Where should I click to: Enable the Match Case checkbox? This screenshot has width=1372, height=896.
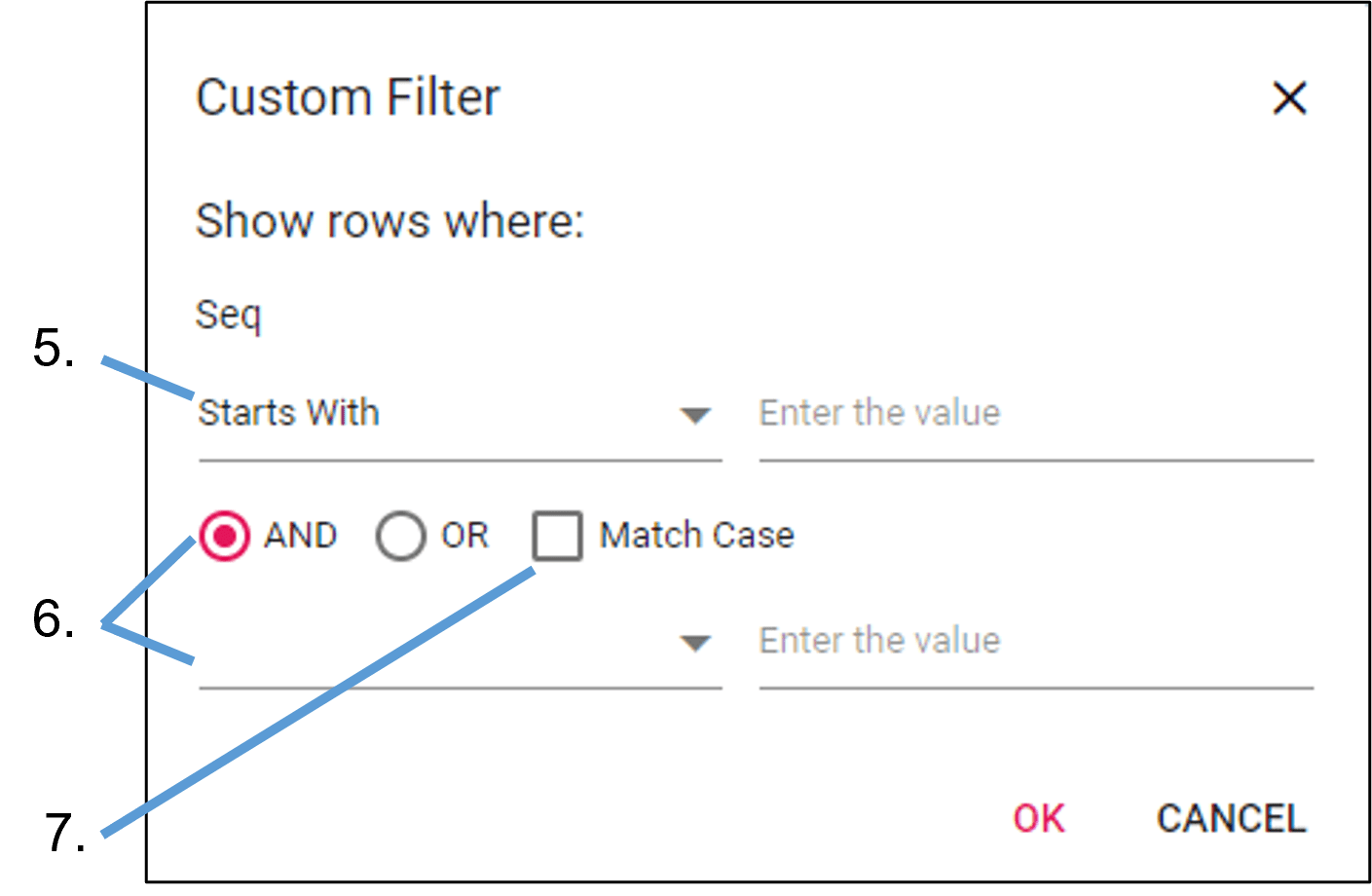coord(557,536)
